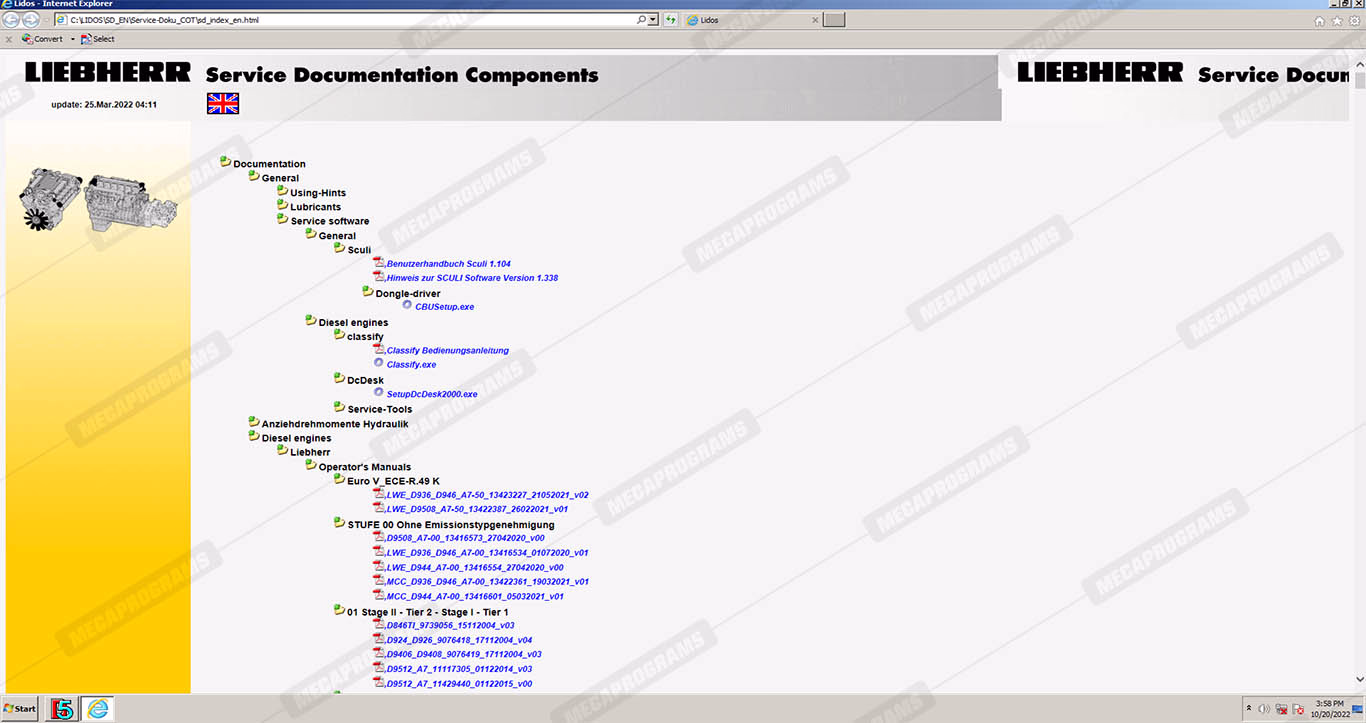Collapse the Documentation root folder icon

pyautogui.click(x=226, y=162)
